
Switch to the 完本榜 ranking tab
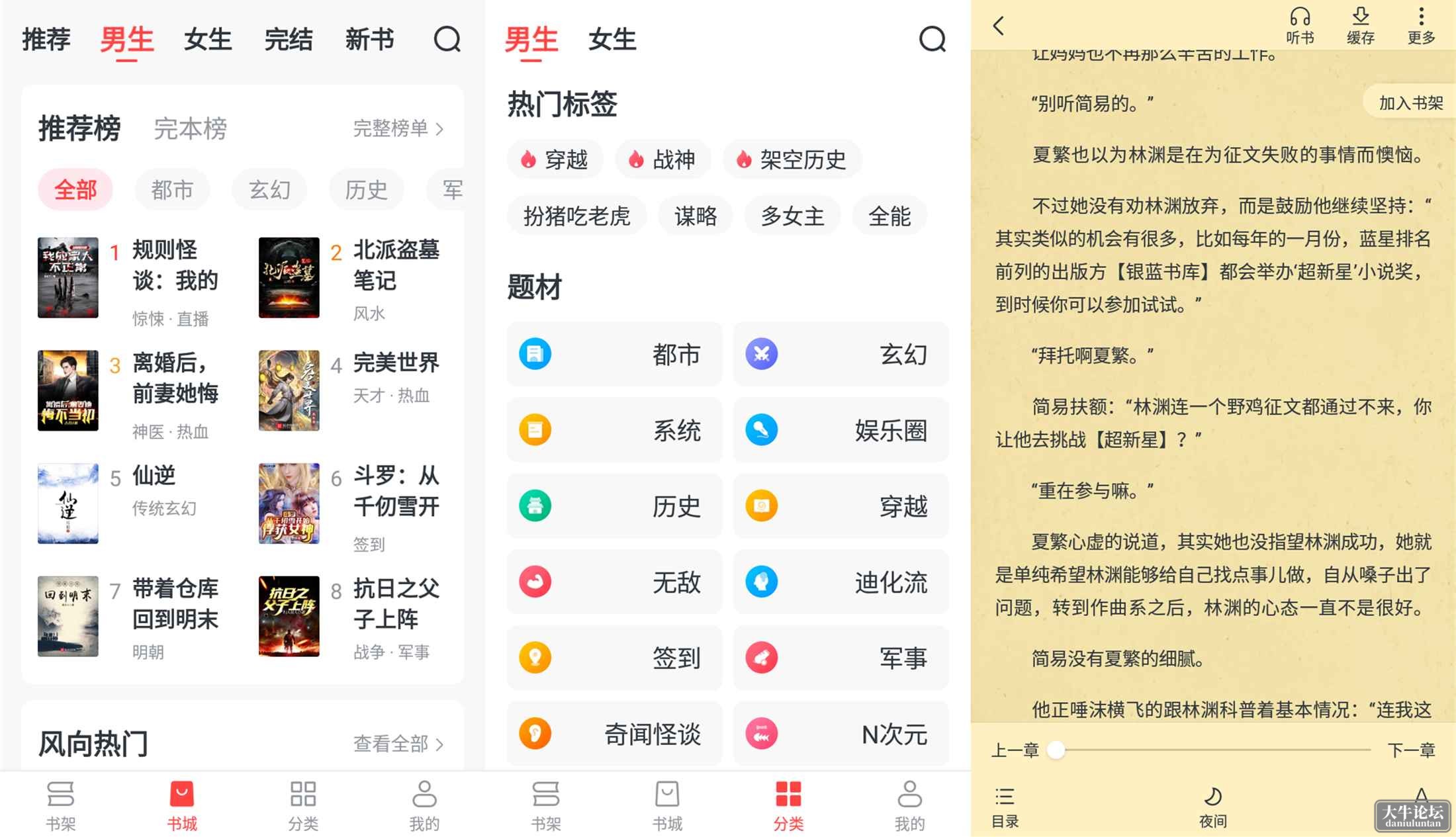pos(191,128)
